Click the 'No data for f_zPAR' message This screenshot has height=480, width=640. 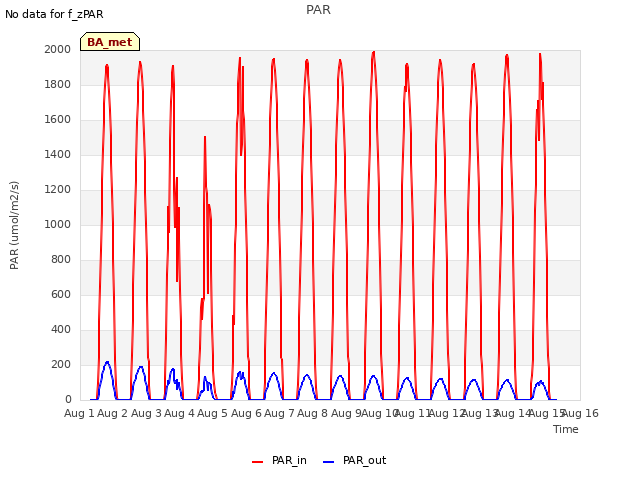[x=54, y=14]
